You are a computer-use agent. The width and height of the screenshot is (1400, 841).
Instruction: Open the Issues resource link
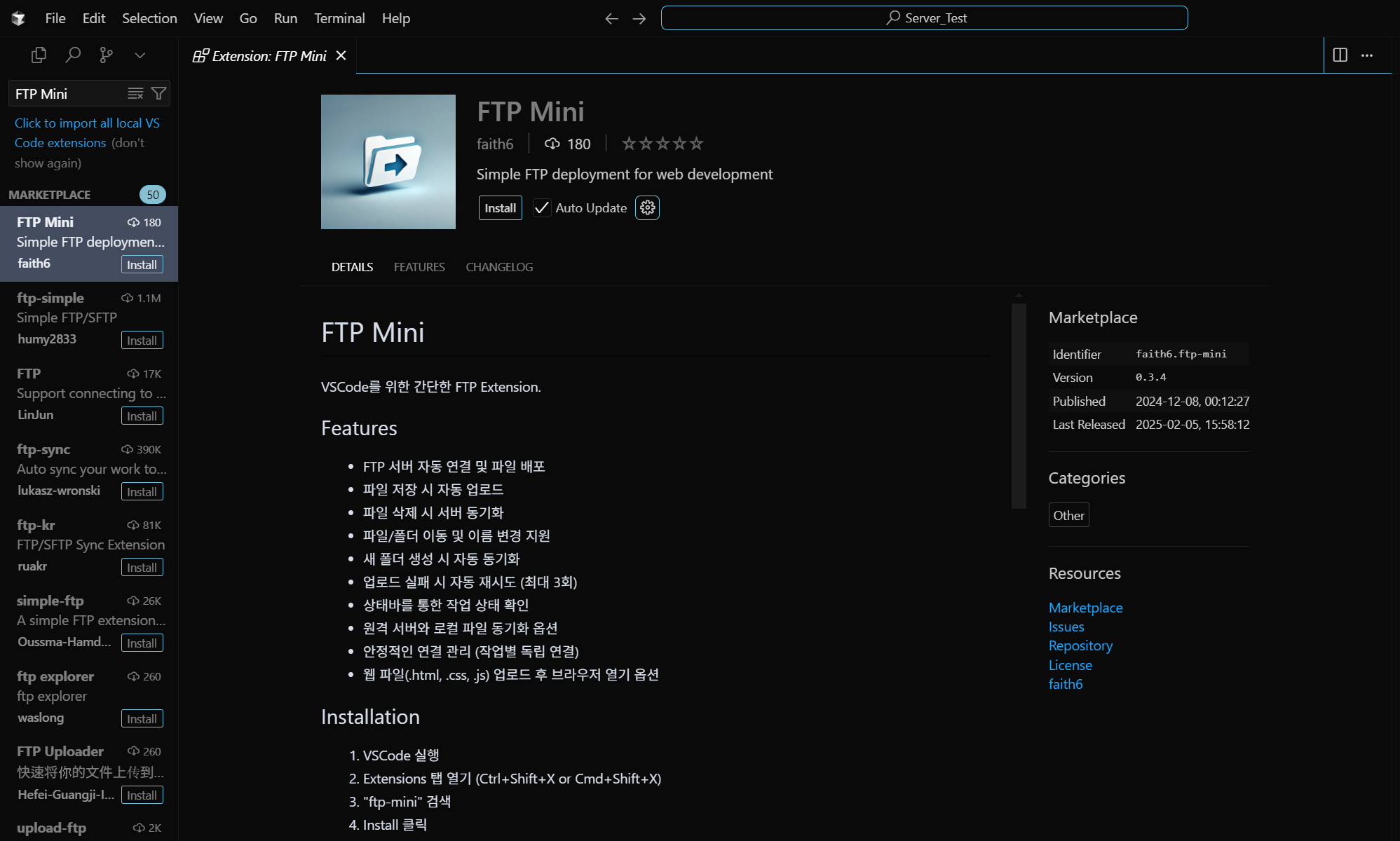(1066, 627)
